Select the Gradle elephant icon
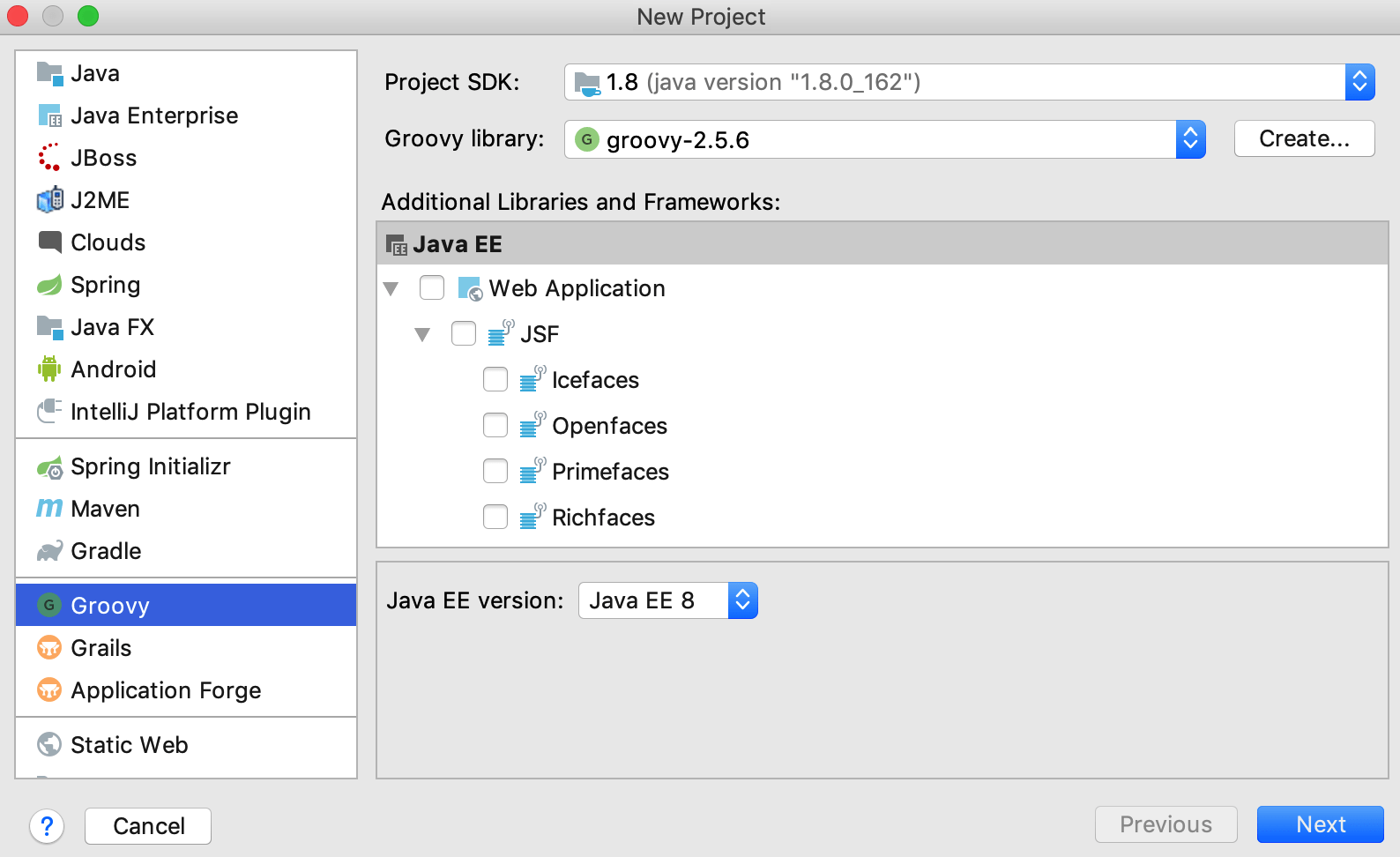The width and height of the screenshot is (1400, 857). (49, 551)
